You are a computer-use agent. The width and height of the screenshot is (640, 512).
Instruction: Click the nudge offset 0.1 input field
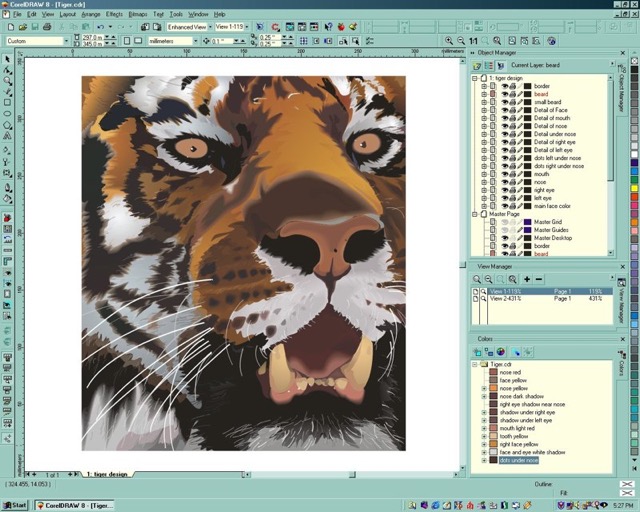click(x=221, y=41)
